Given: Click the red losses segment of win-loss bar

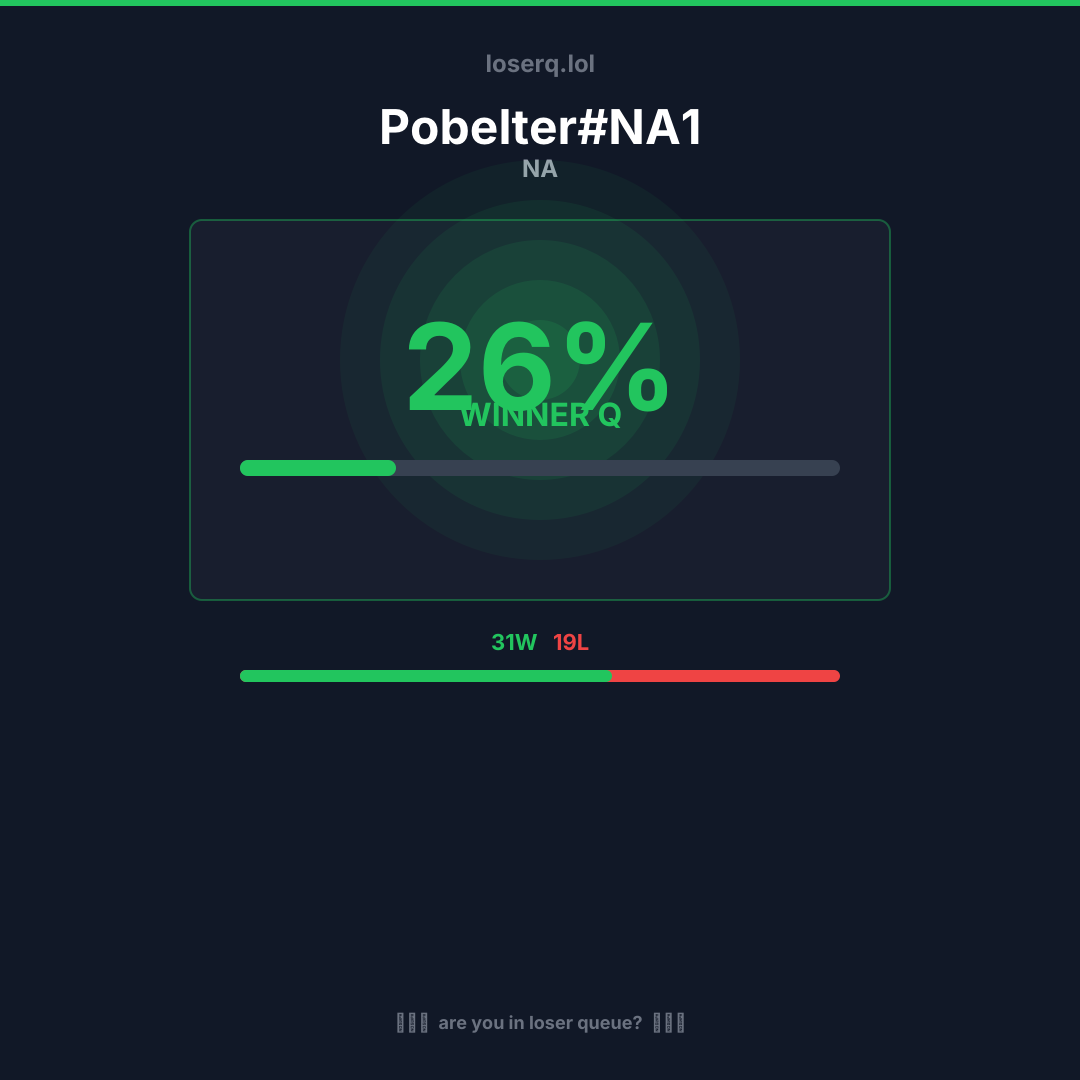Looking at the screenshot, I should click(725, 676).
